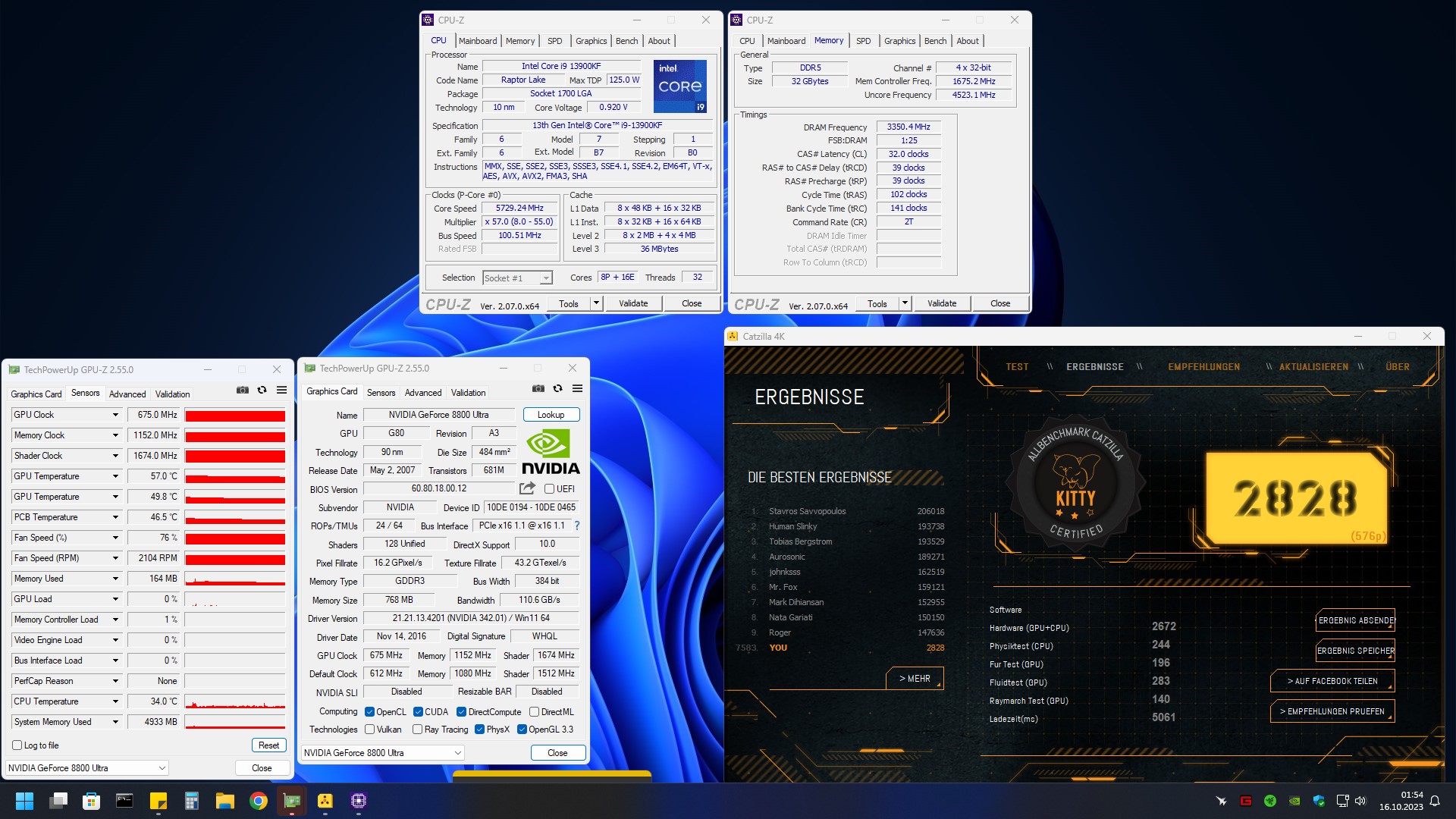Viewport: 1456px width, 819px height.
Task: Click the BIOS export share icon
Action: [528, 488]
